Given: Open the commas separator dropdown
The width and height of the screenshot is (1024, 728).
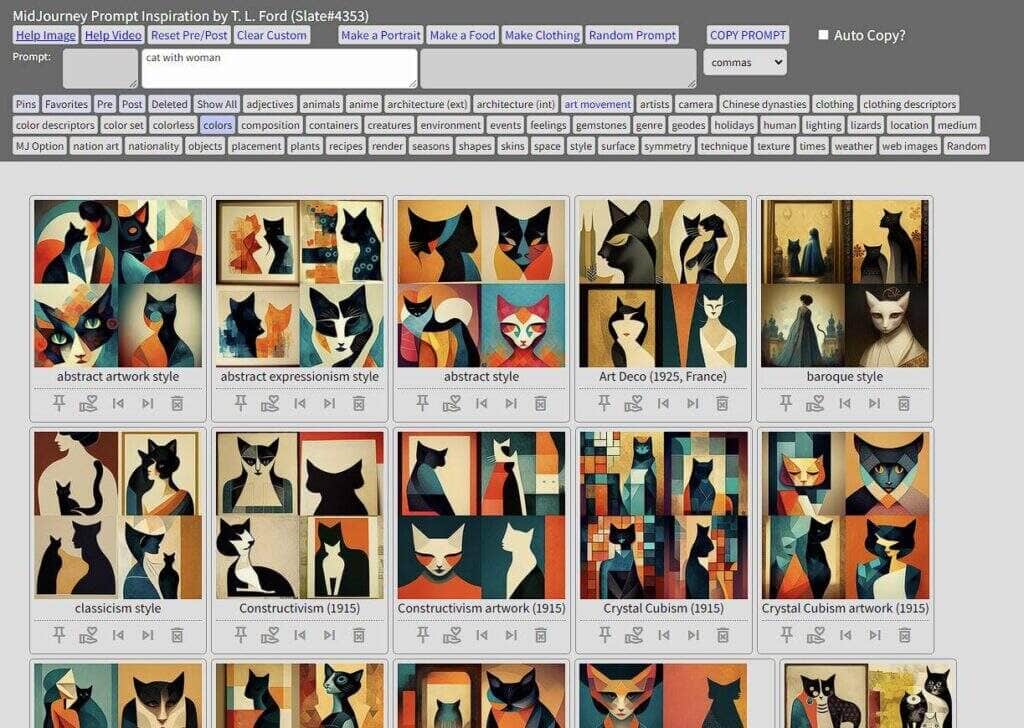Looking at the screenshot, I should point(744,63).
